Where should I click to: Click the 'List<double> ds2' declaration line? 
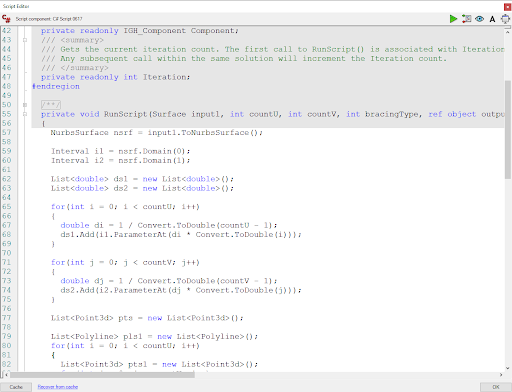pos(142,188)
